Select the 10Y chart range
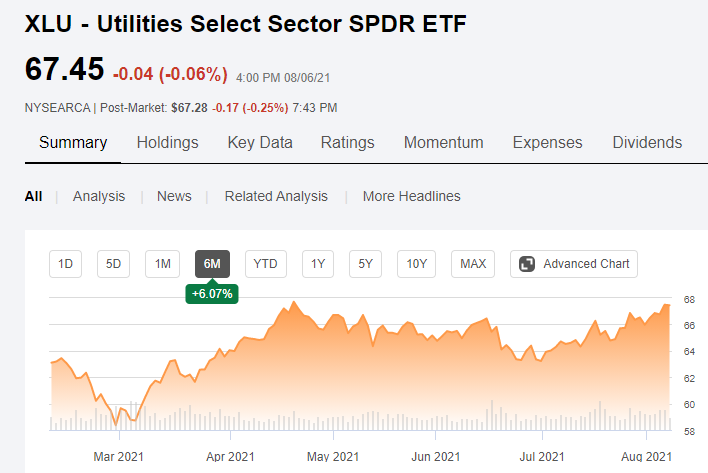The height and width of the screenshot is (473, 708). (416, 264)
